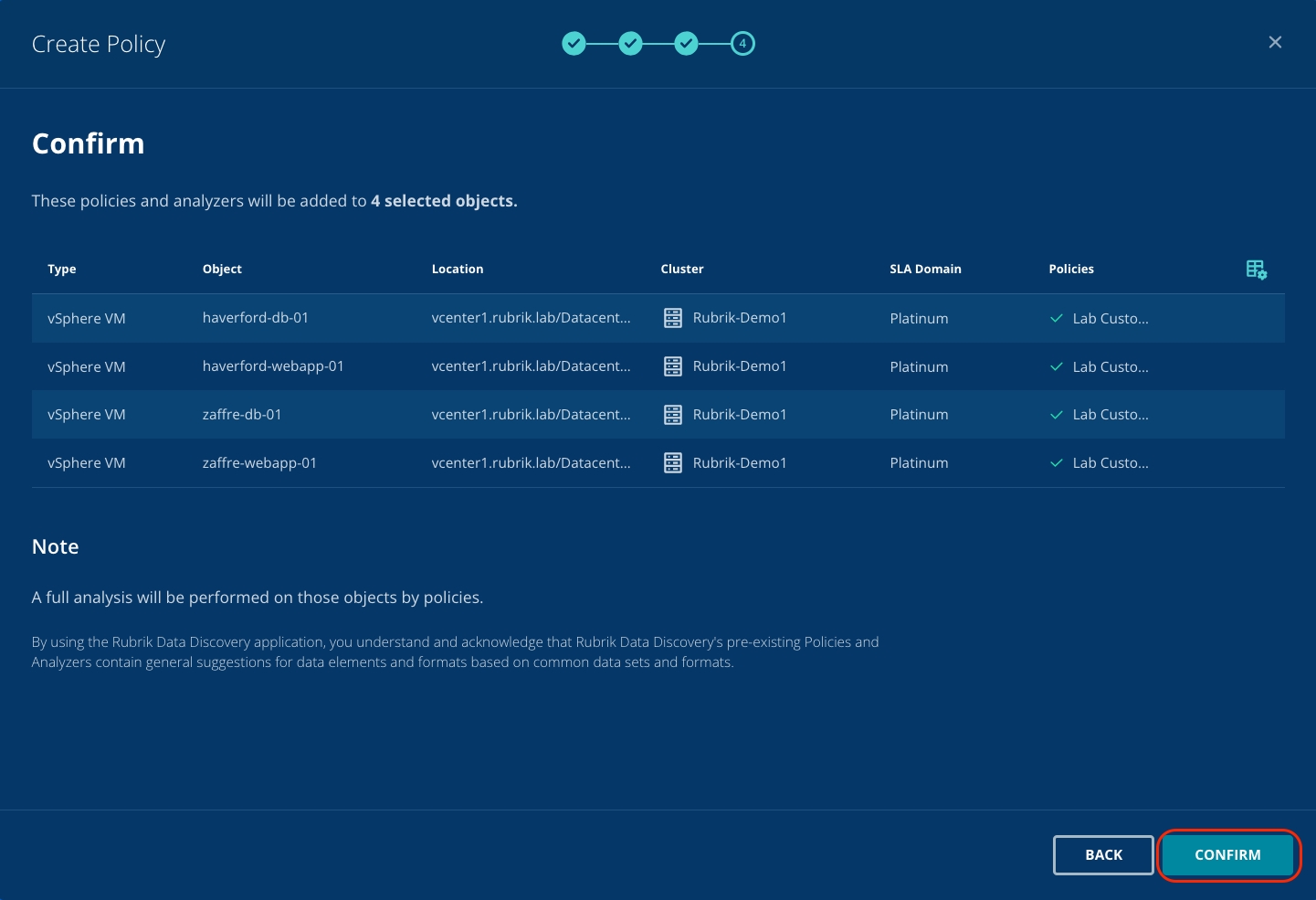1316x900 pixels.
Task: Select step 4 in wizard progress
Action: [742, 43]
